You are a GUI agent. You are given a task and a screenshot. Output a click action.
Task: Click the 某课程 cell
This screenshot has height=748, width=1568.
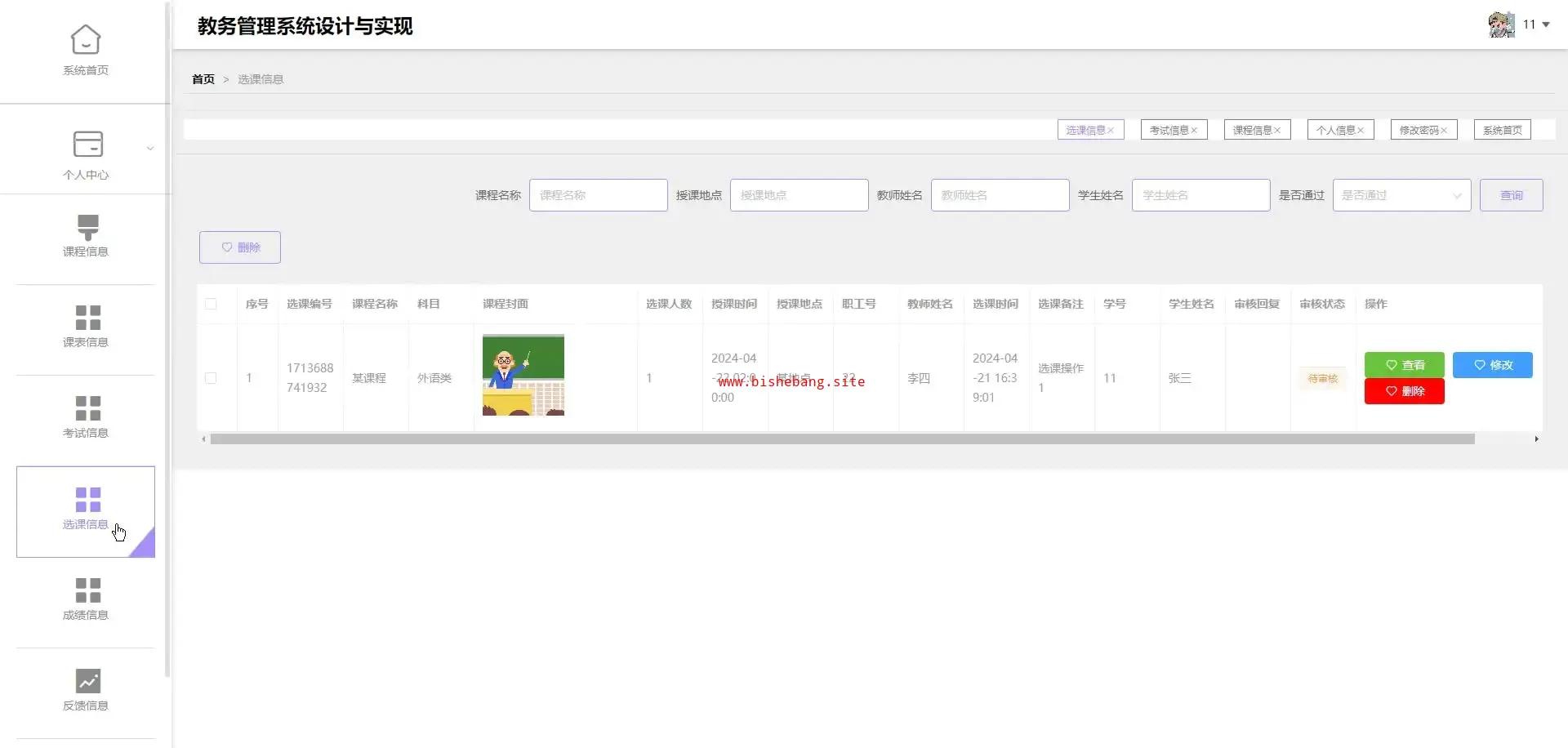pos(369,378)
